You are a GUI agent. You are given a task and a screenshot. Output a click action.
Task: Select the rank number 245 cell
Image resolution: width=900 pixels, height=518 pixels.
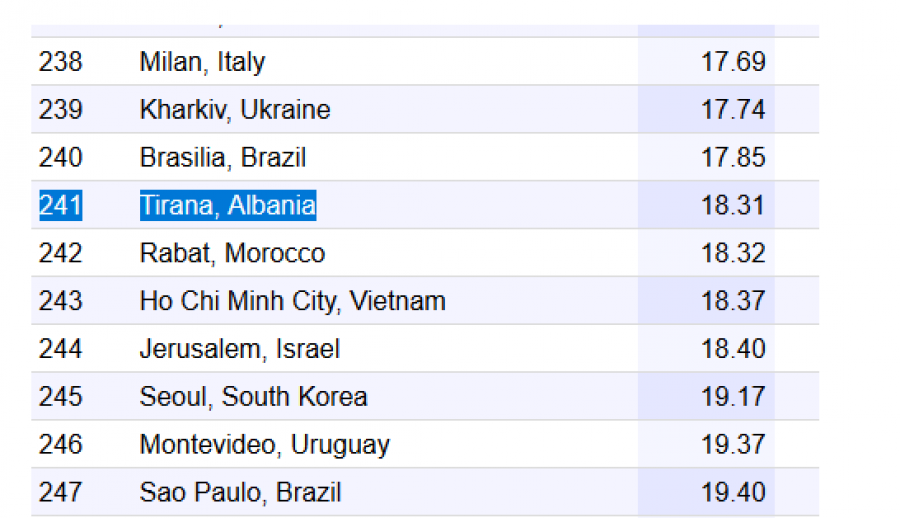click(x=60, y=397)
